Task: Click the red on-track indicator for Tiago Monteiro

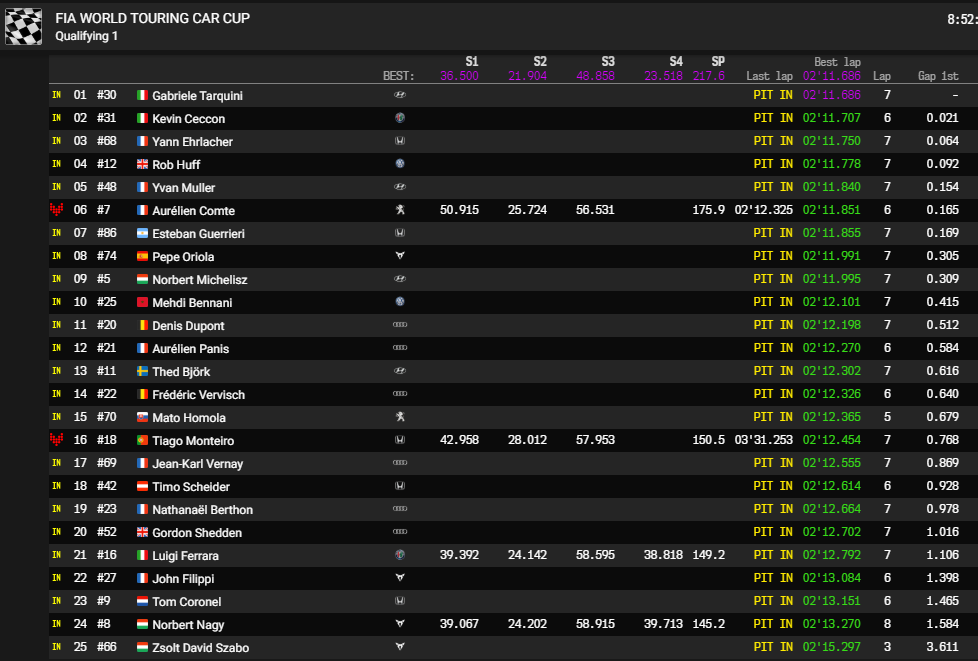Action: coord(56,440)
